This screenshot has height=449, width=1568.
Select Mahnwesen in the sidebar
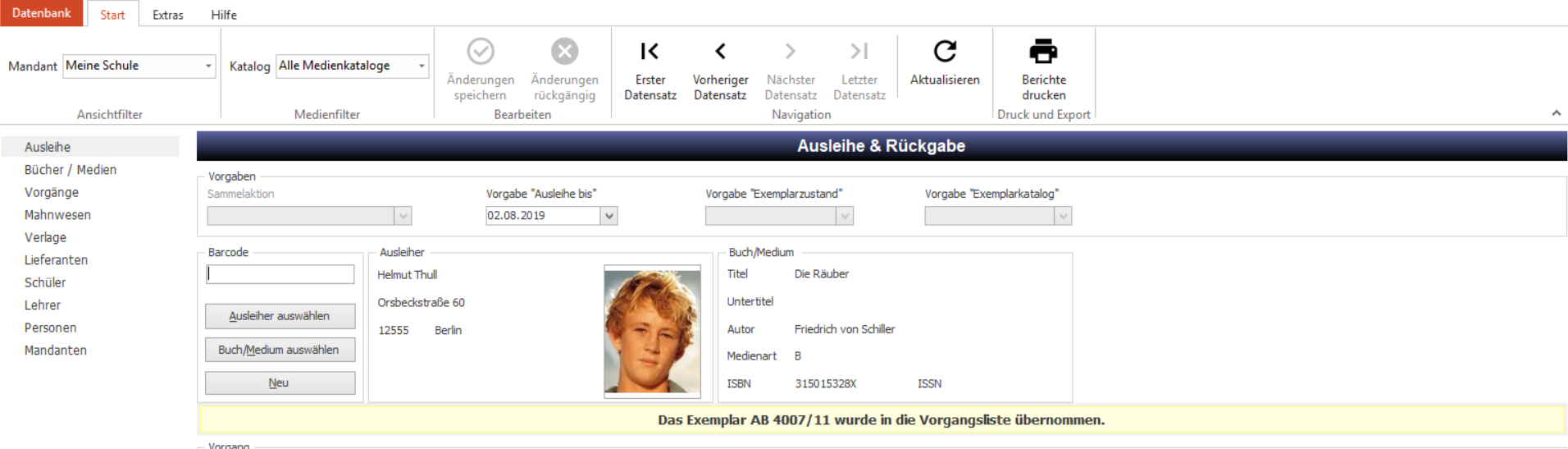point(57,215)
